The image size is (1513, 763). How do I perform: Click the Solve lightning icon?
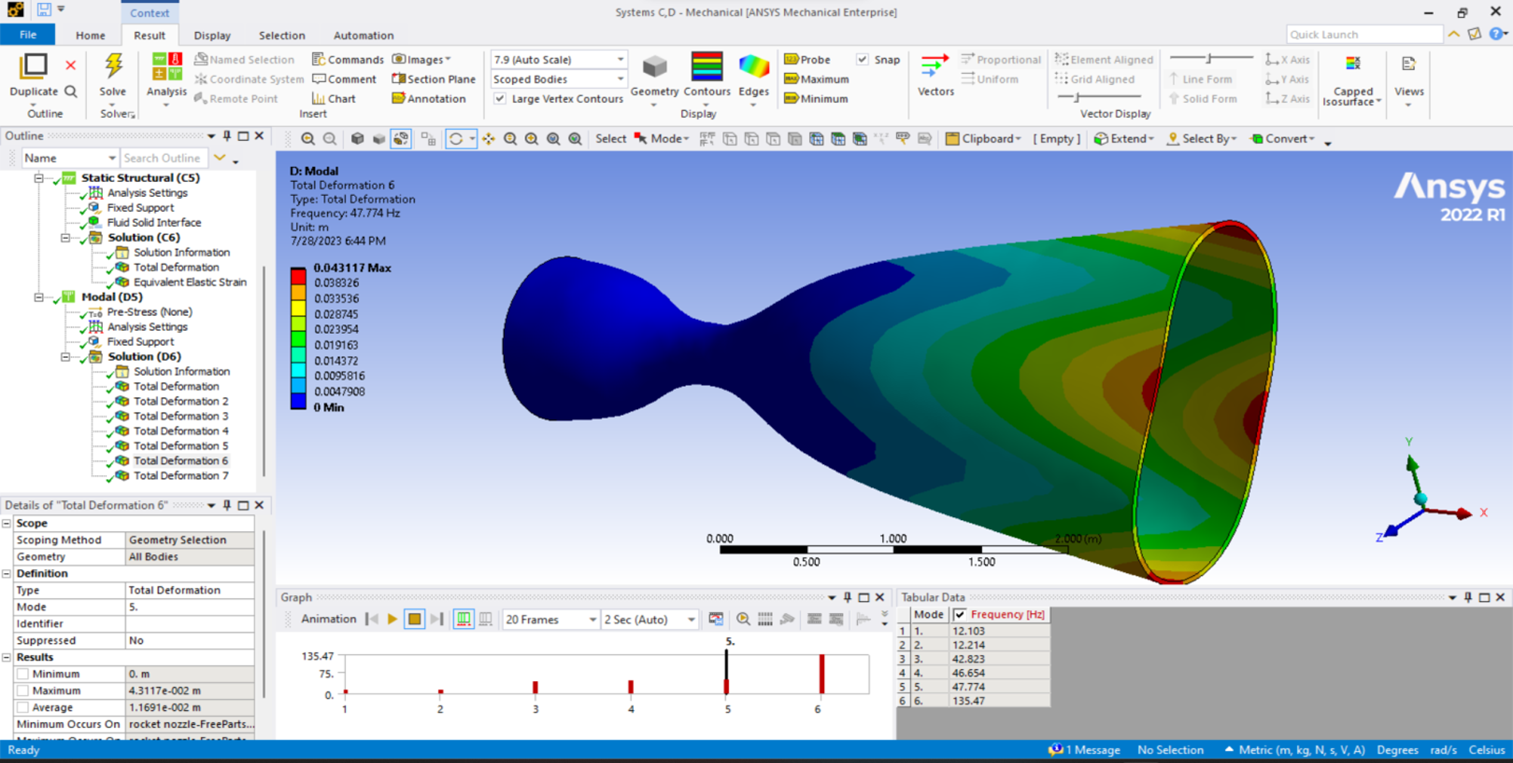point(113,67)
